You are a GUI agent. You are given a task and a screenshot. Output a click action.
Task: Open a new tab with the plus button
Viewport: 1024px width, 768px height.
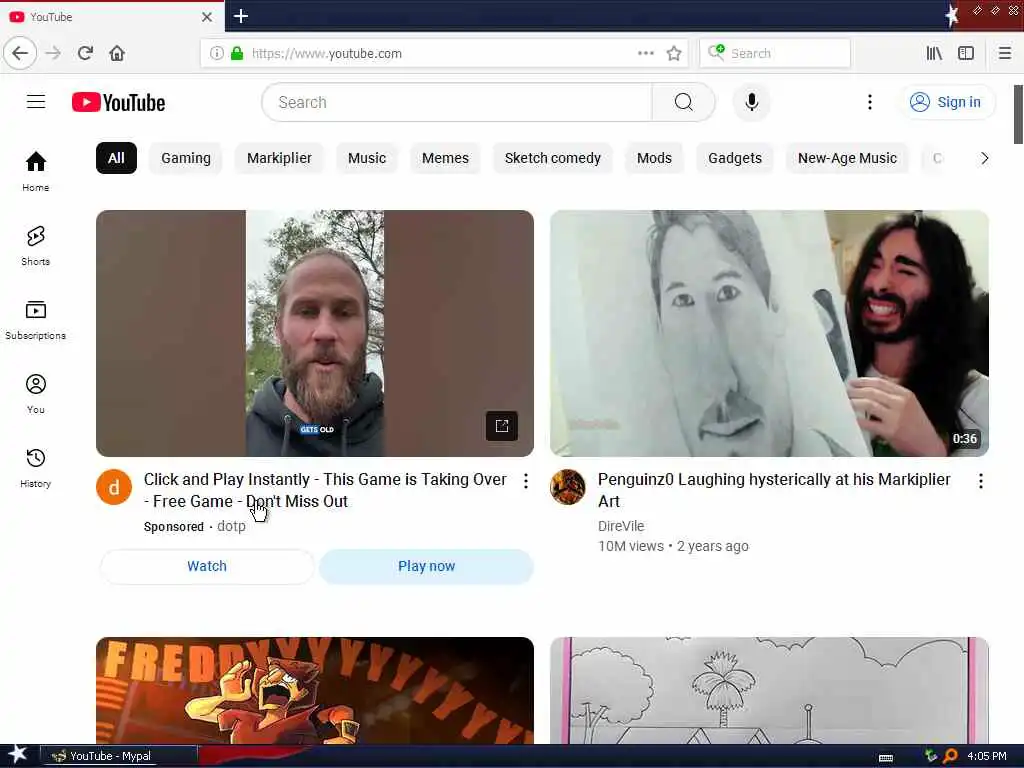point(241,16)
